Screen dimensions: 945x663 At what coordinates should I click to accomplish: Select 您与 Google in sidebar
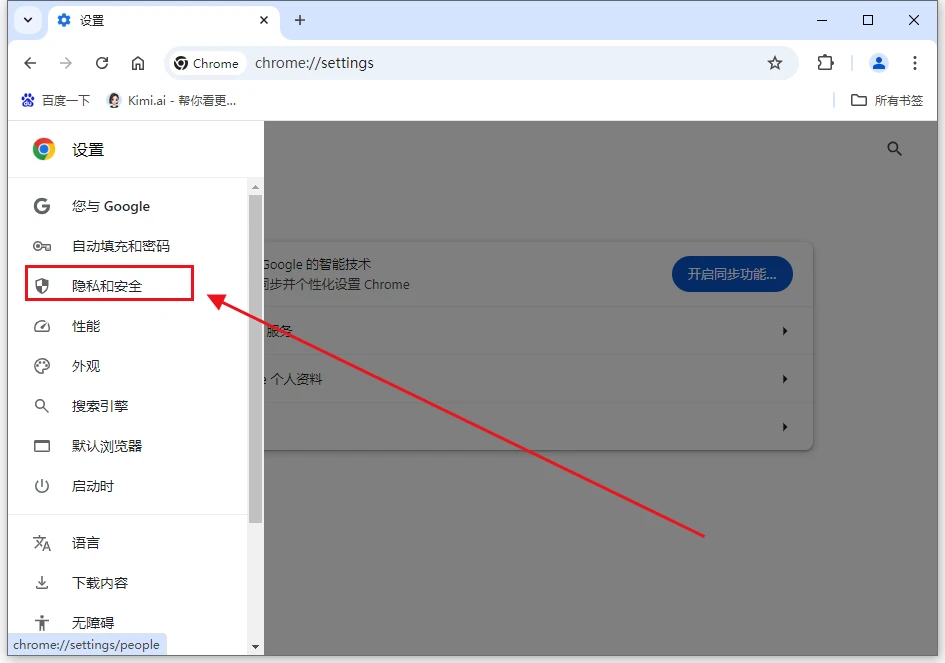coord(129,206)
